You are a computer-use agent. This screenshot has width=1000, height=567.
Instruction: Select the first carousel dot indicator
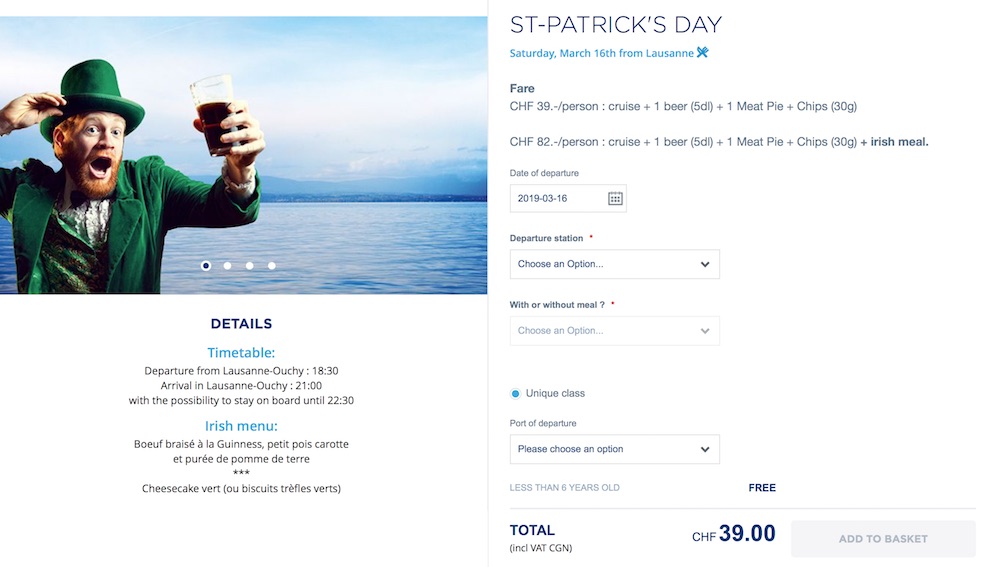[206, 266]
